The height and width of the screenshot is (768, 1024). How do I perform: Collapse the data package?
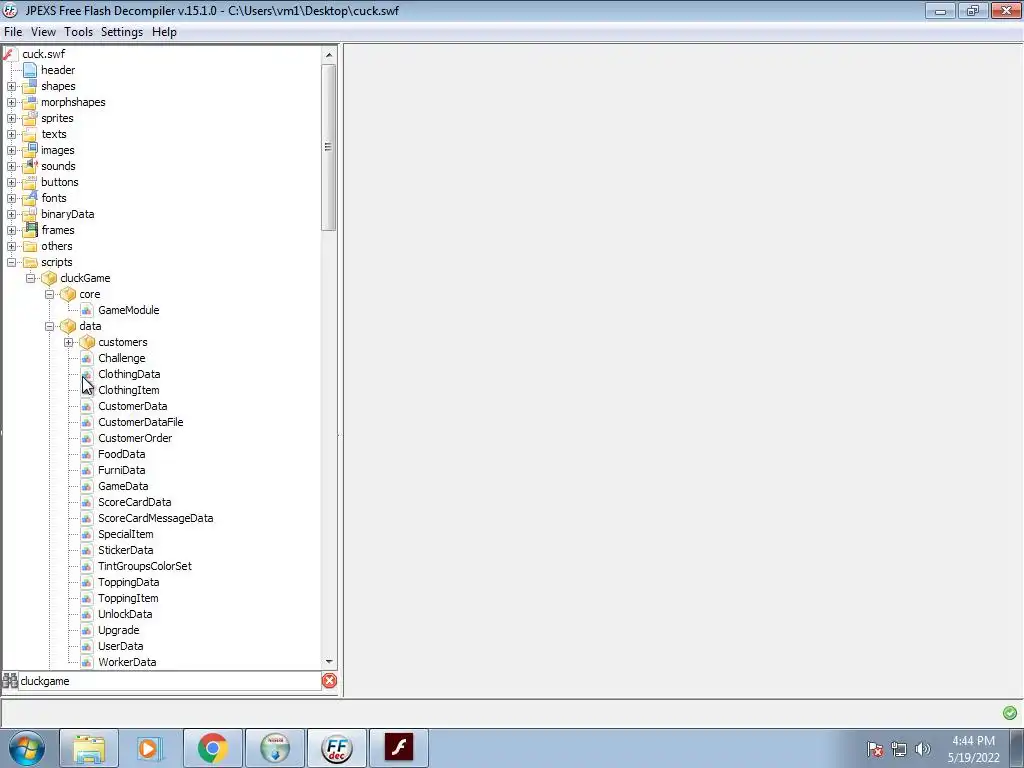(50, 327)
